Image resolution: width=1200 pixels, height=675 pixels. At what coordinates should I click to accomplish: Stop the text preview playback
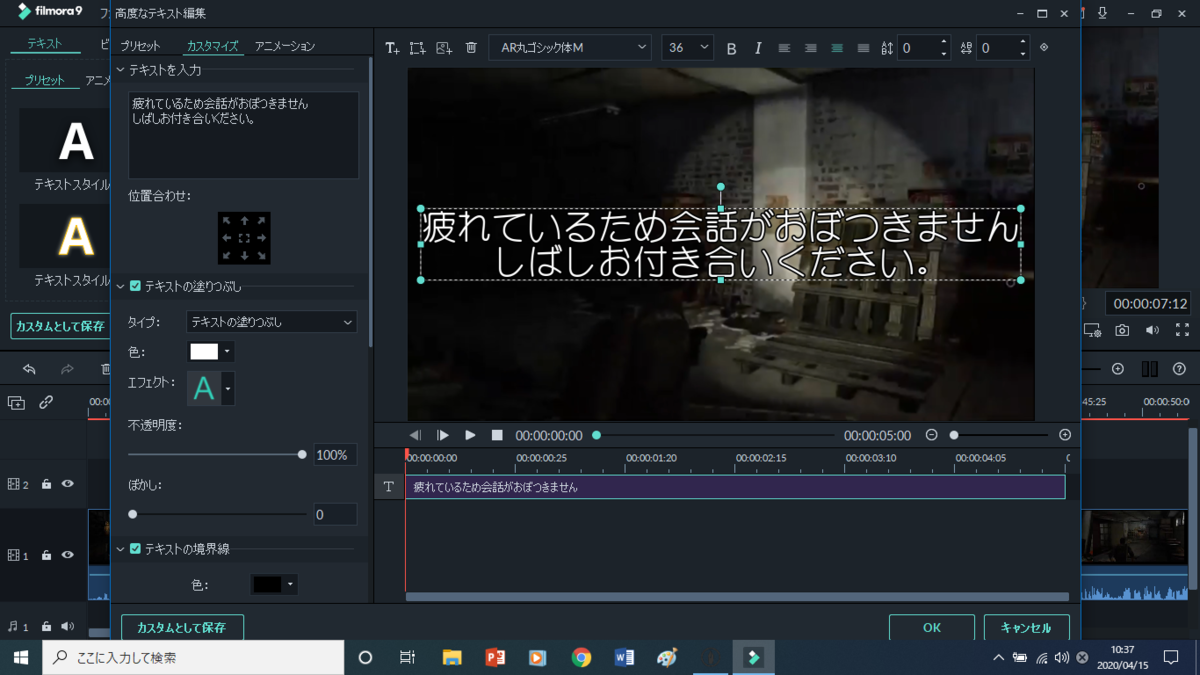pyautogui.click(x=497, y=435)
